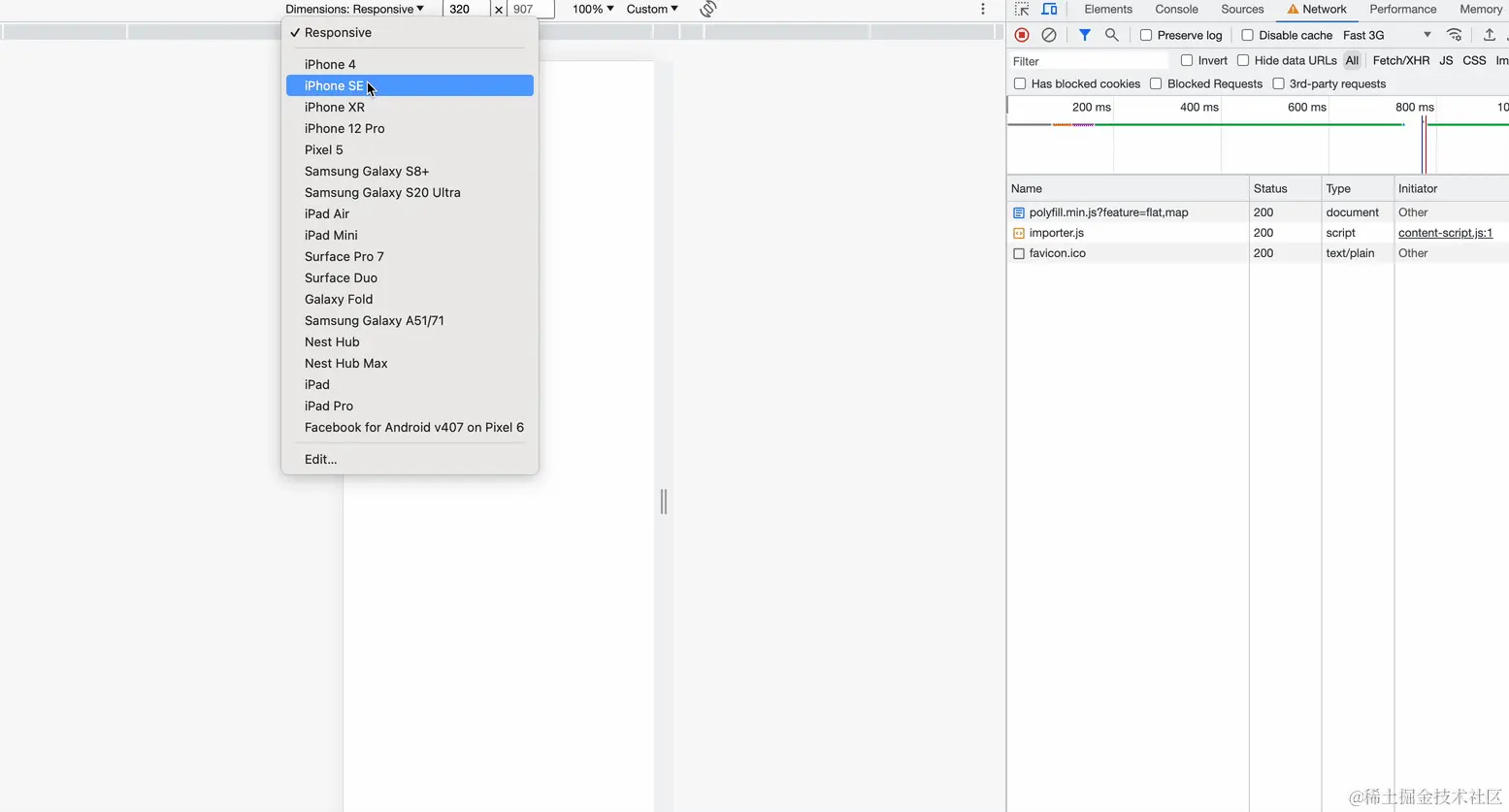Image resolution: width=1509 pixels, height=812 pixels.
Task: Select Responsive in device list
Action: [x=410, y=32]
